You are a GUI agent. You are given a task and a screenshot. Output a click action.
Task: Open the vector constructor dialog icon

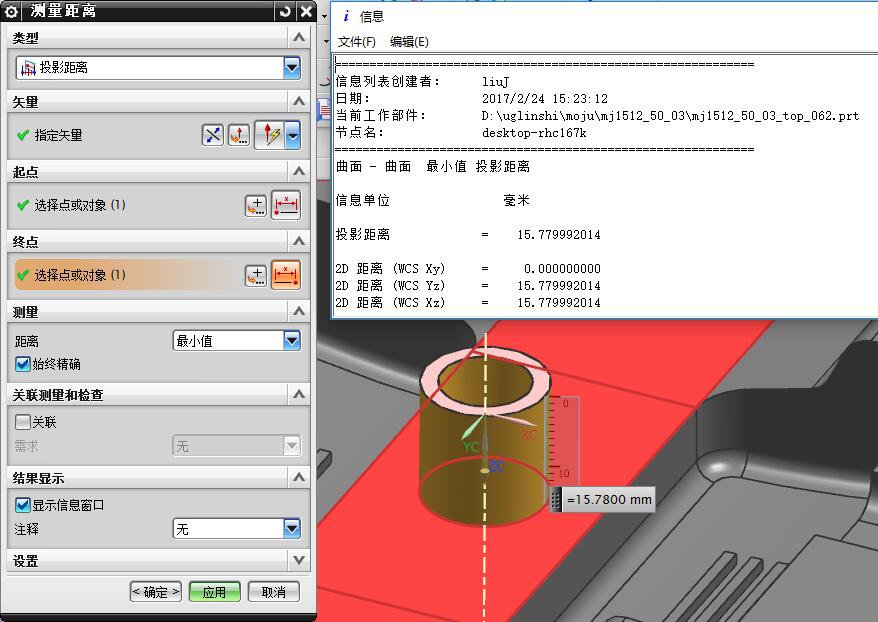238,135
